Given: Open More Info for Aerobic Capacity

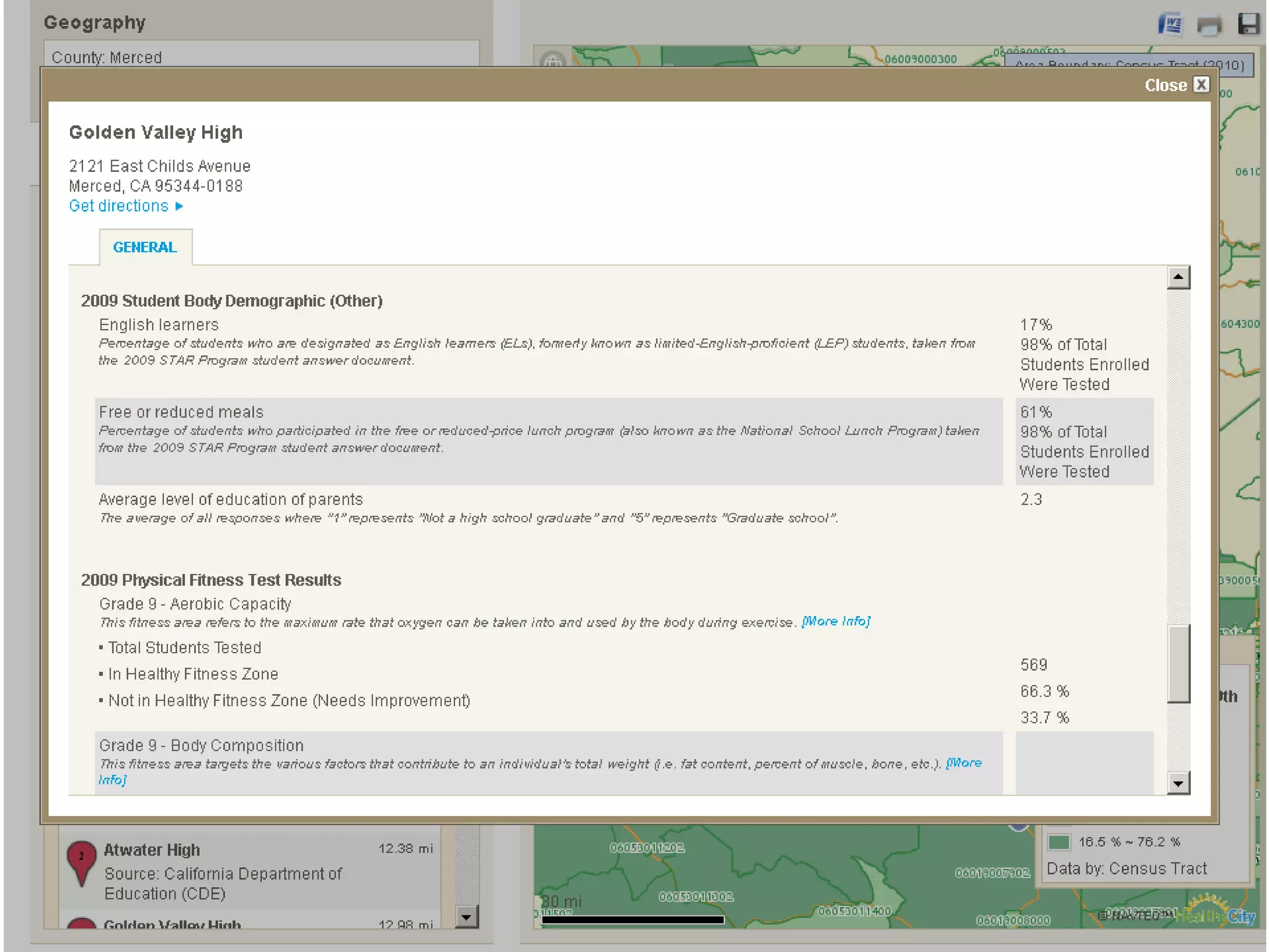Looking at the screenshot, I should pos(835,621).
